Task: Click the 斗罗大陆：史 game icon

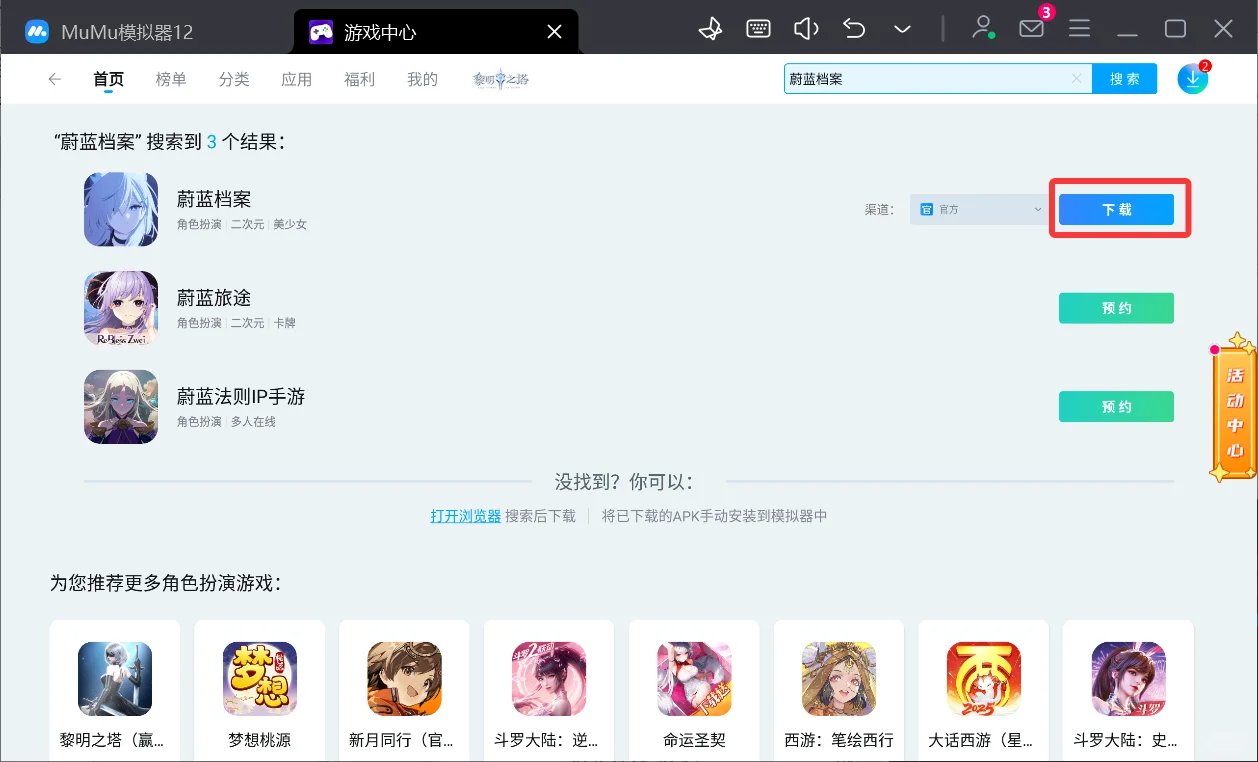Action: [1129, 679]
